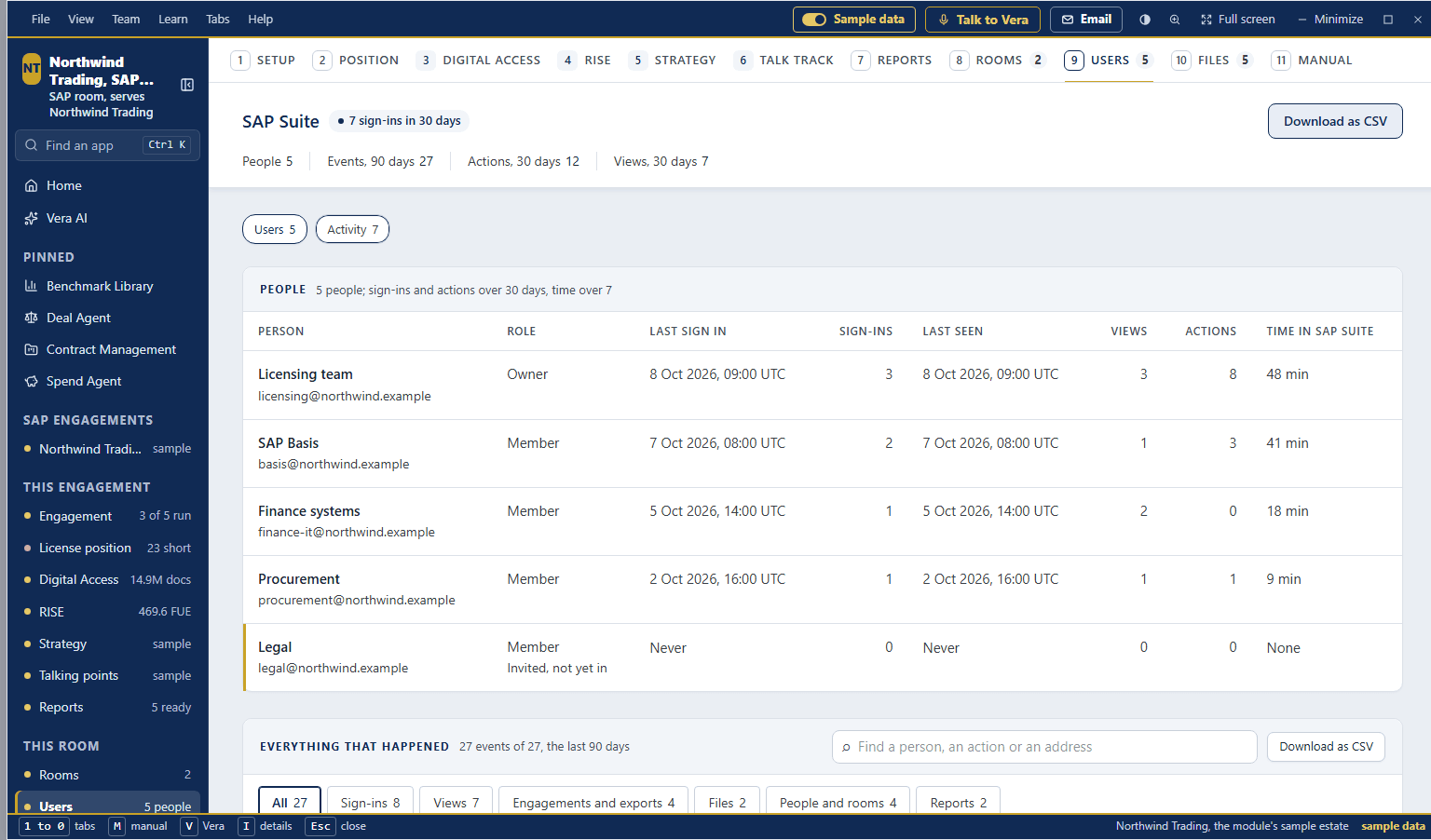Viewport: 1431px width, 840px height.
Task: Open Rooms sidebar item
Action: tap(108, 775)
